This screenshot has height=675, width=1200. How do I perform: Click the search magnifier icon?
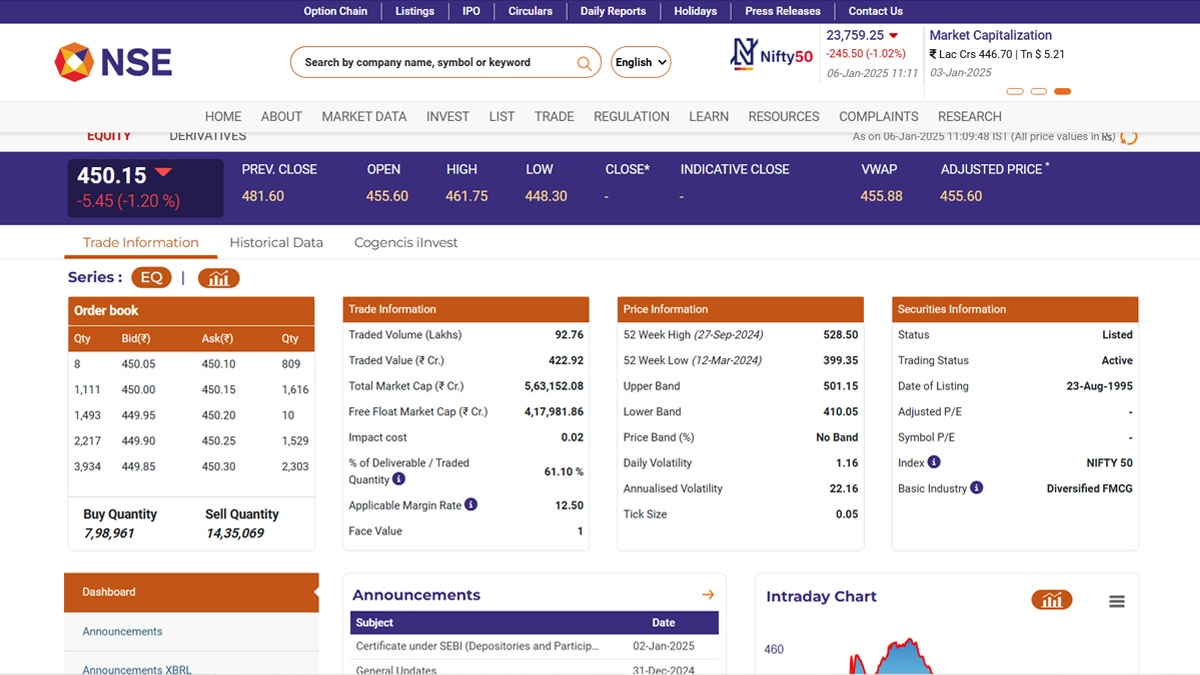point(584,63)
